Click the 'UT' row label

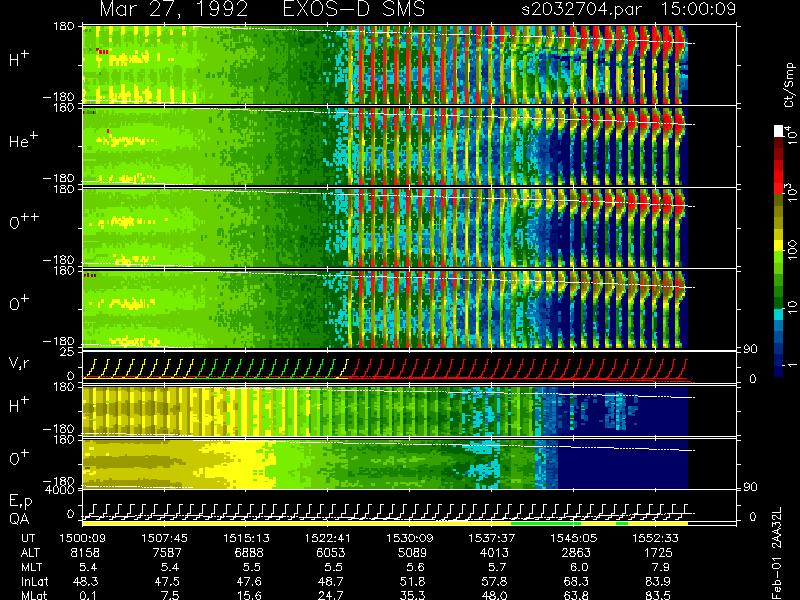pyautogui.click(x=29, y=538)
